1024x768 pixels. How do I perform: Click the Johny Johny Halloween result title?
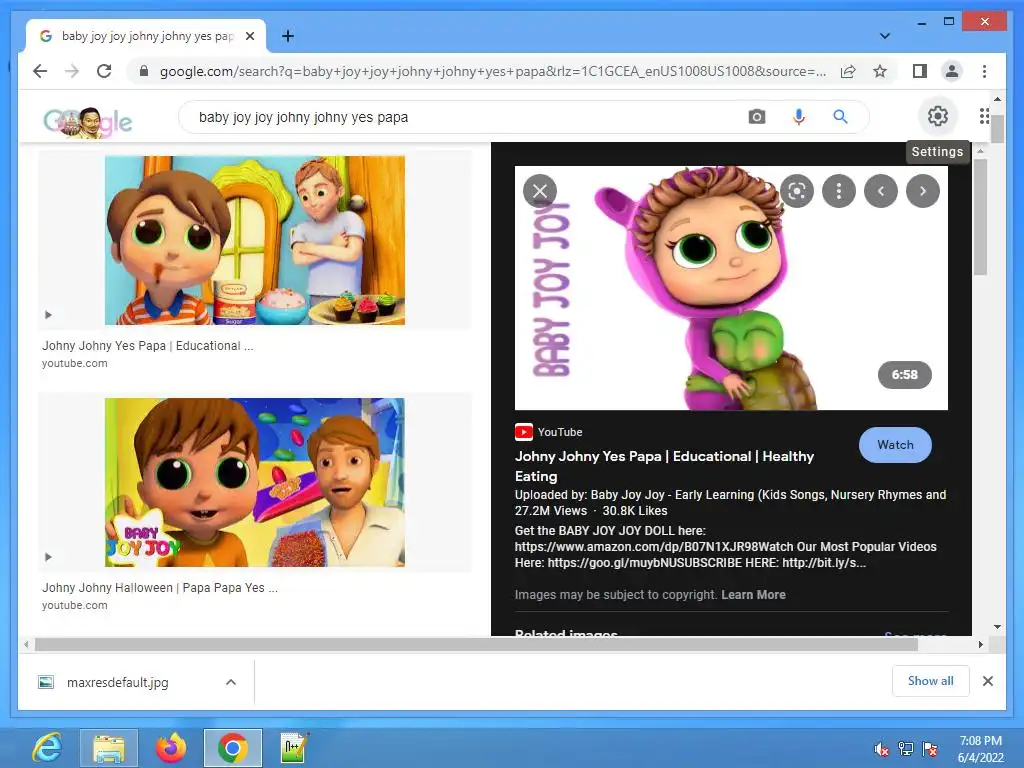160,588
